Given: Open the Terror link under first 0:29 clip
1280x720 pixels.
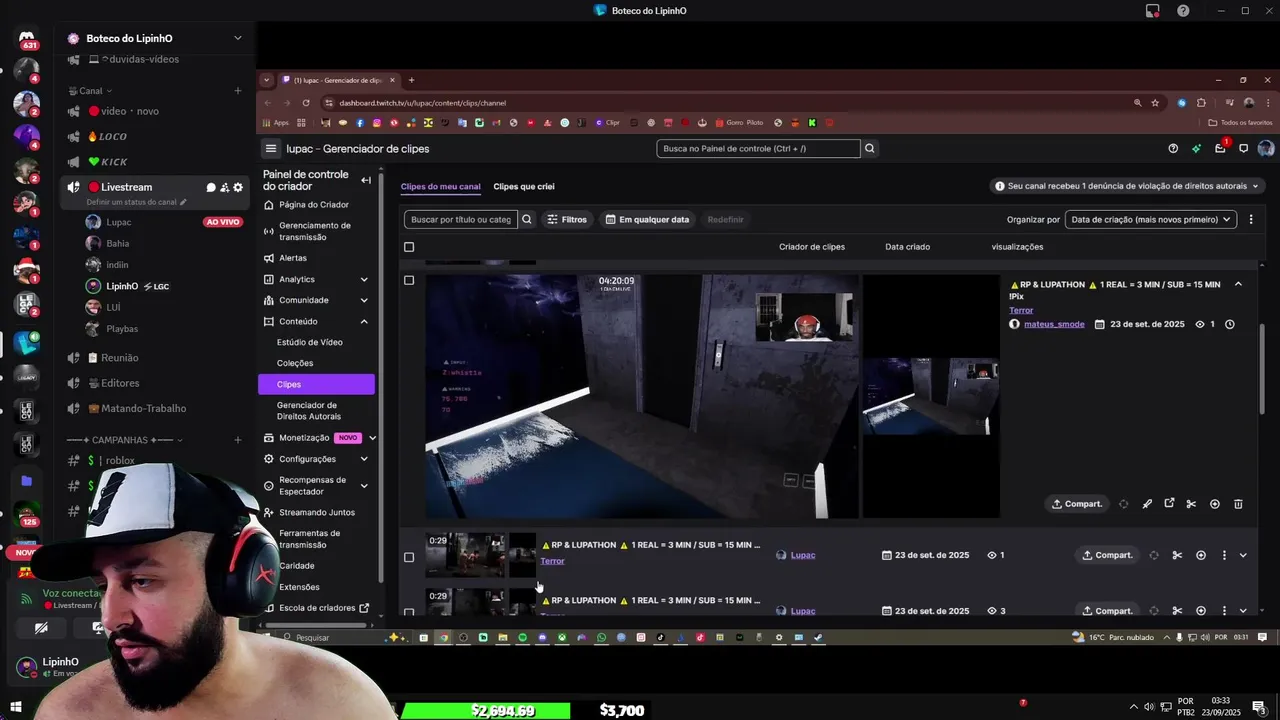Looking at the screenshot, I should pyautogui.click(x=552, y=561).
